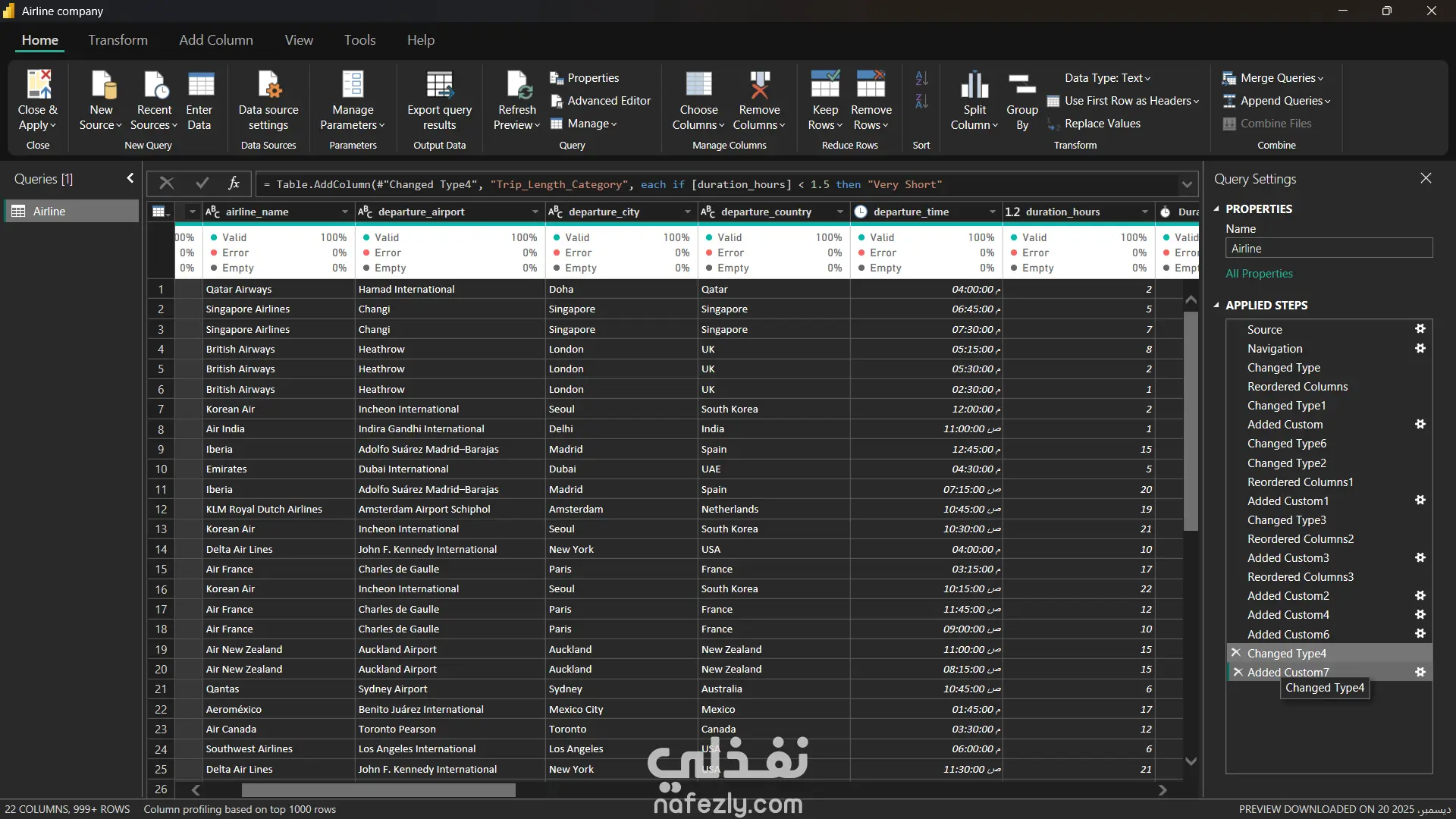Screen dimensions: 1456x819
Task: Click the query Name input field
Action: (x=1328, y=249)
